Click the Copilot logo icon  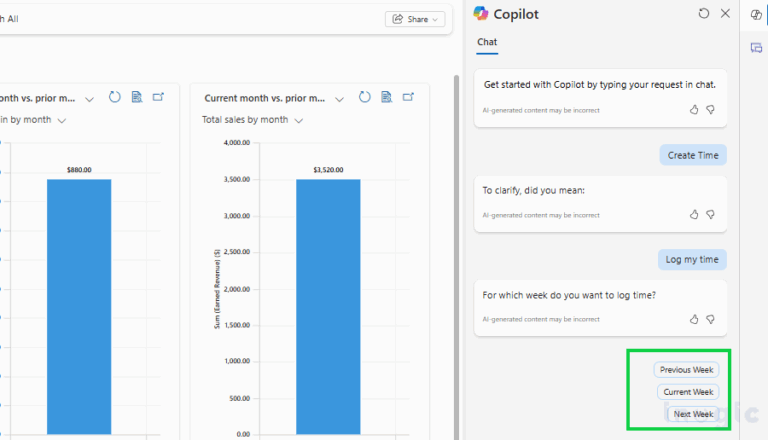(481, 14)
